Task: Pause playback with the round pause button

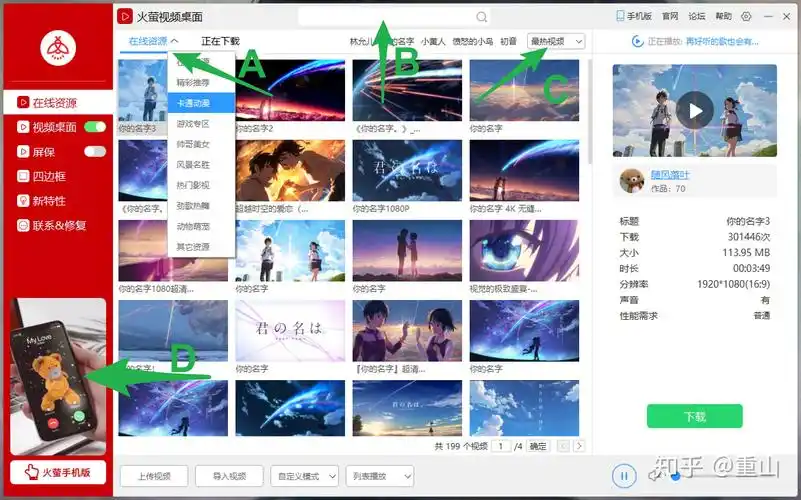Action: point(624,476)
